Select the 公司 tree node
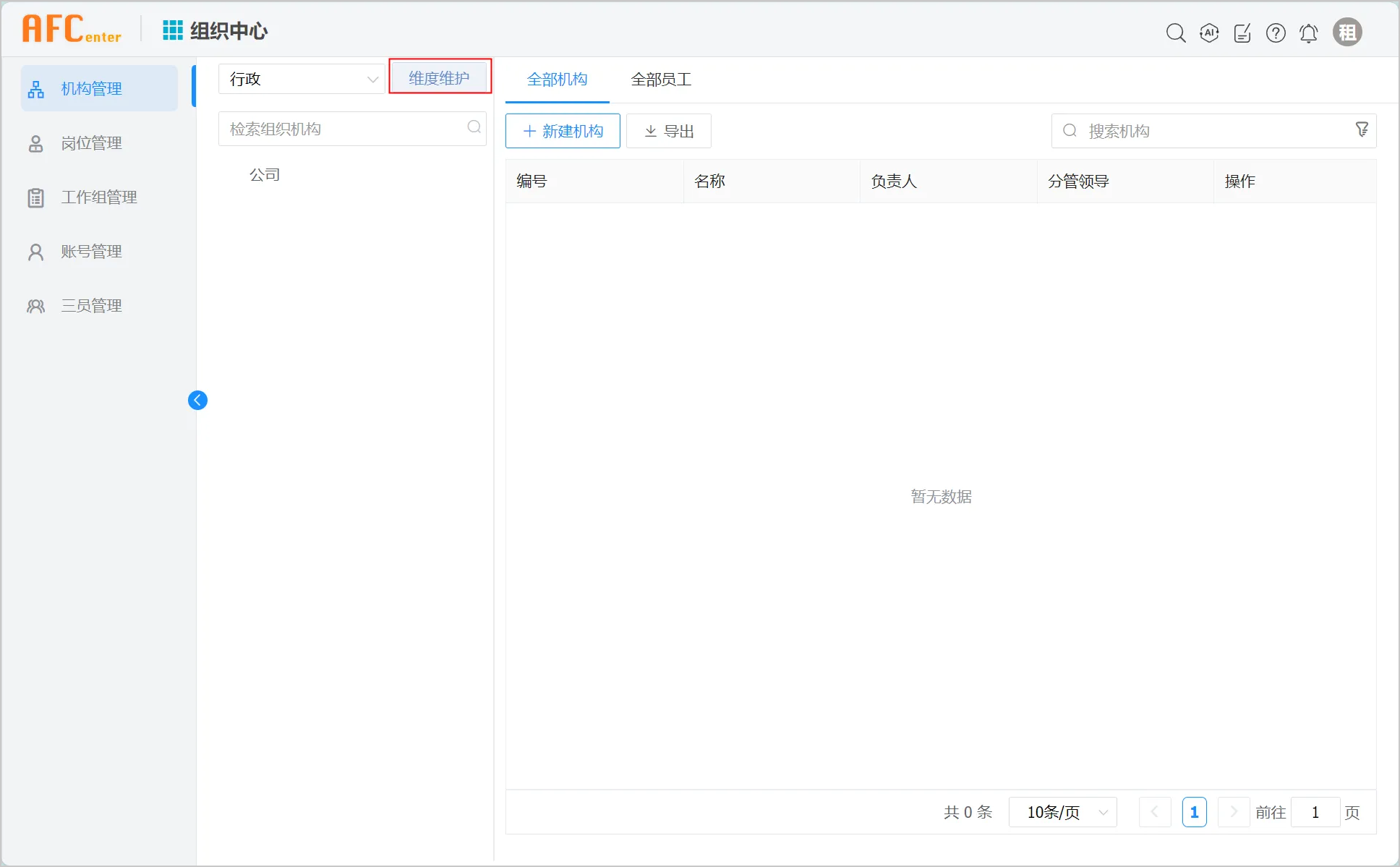 point(265,175)
